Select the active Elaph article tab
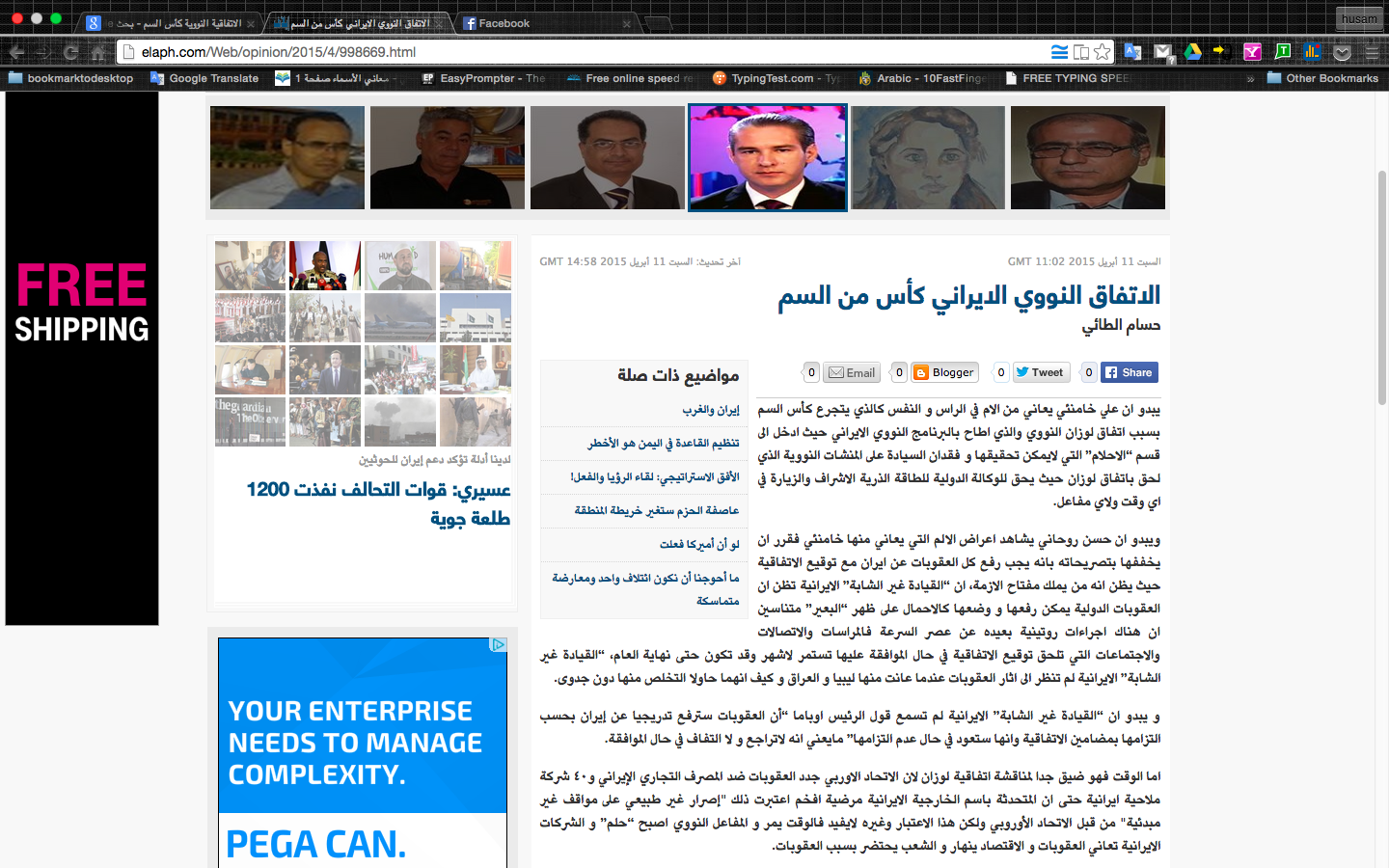Screen dimensions: 1389x868 click(x=359, y=23)
